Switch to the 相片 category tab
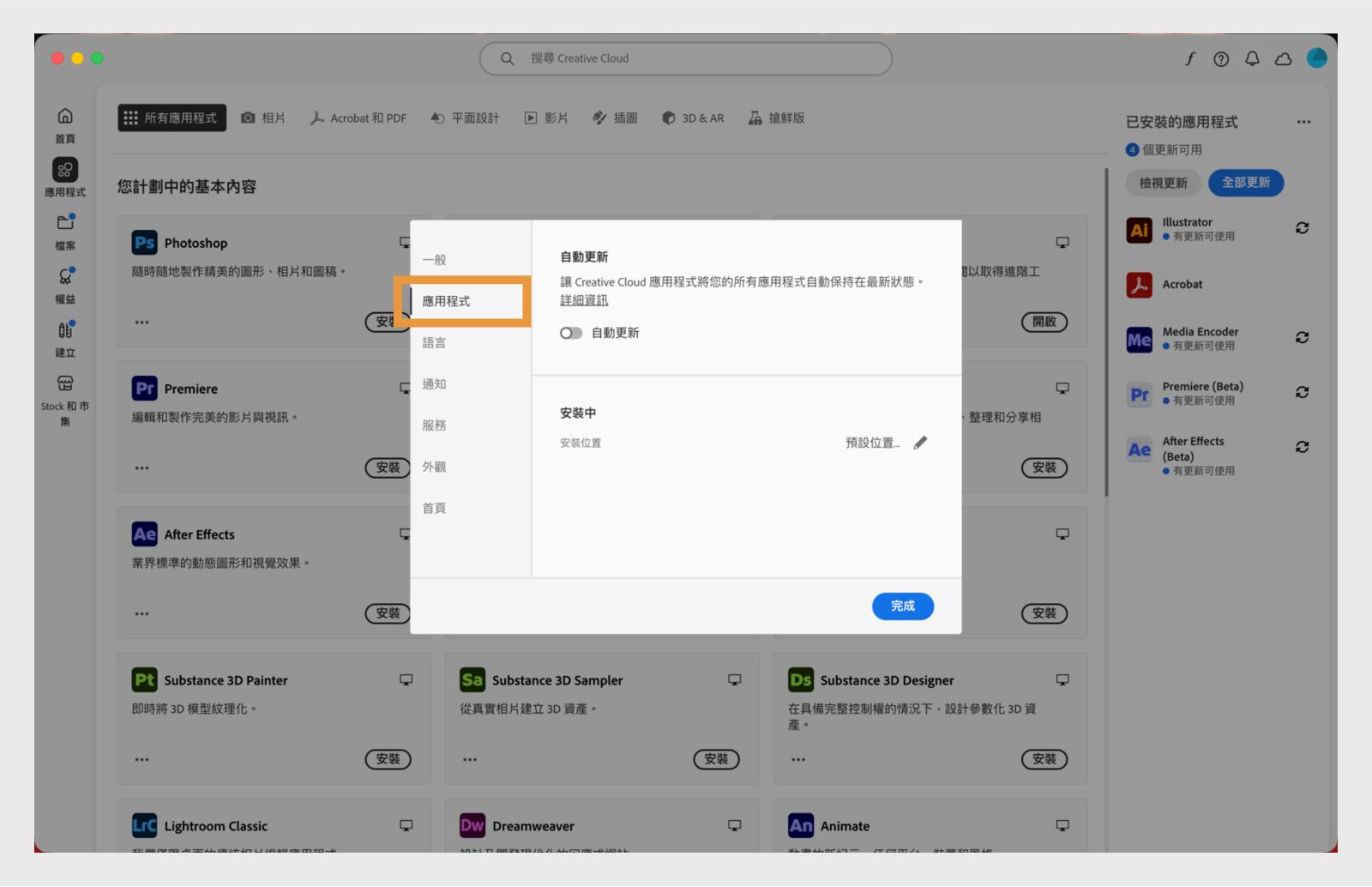The image size is (1372, 887). click(263, 118)
